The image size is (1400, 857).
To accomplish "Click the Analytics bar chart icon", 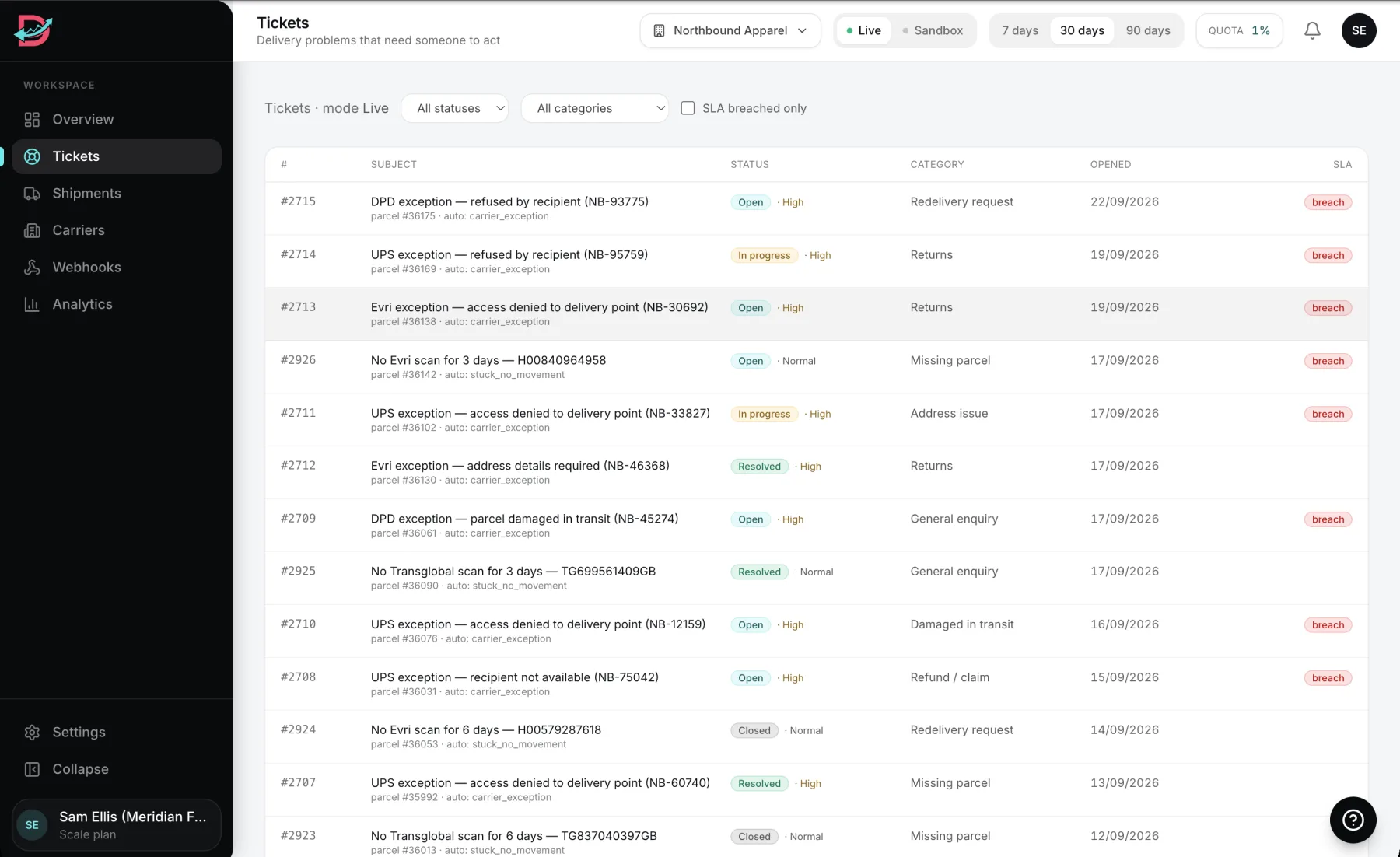I will click(x=32, y=304).
